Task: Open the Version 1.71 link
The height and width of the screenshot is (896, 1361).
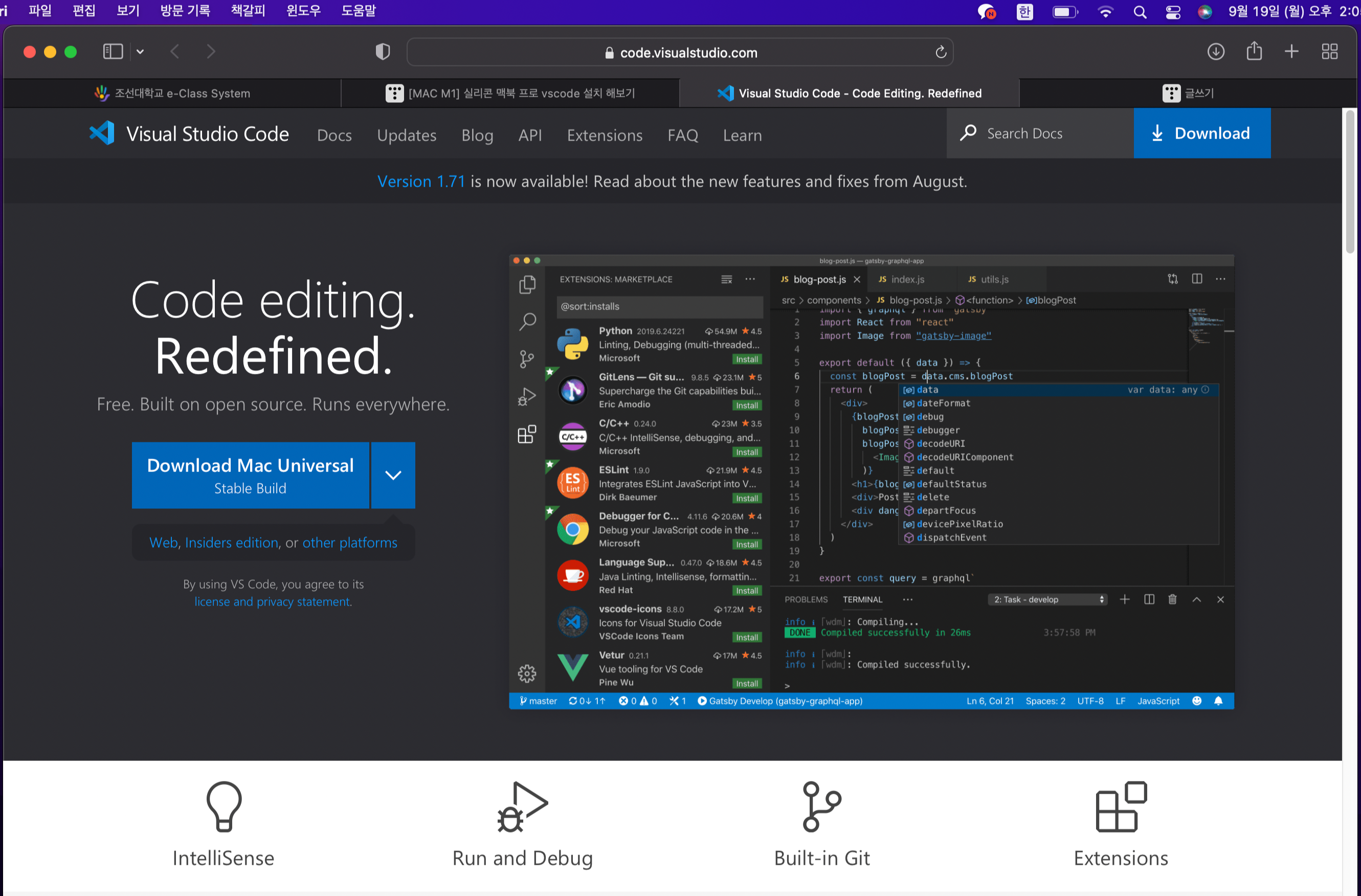Action: tap(421, 181)
